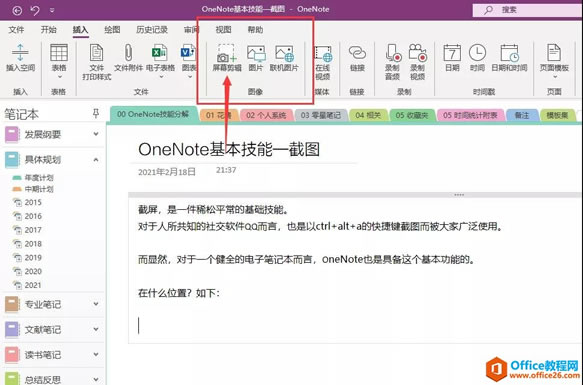This screenshot has height=385, width=583.
Task: Insert today's 日期
Action: [x=452, y=58]
